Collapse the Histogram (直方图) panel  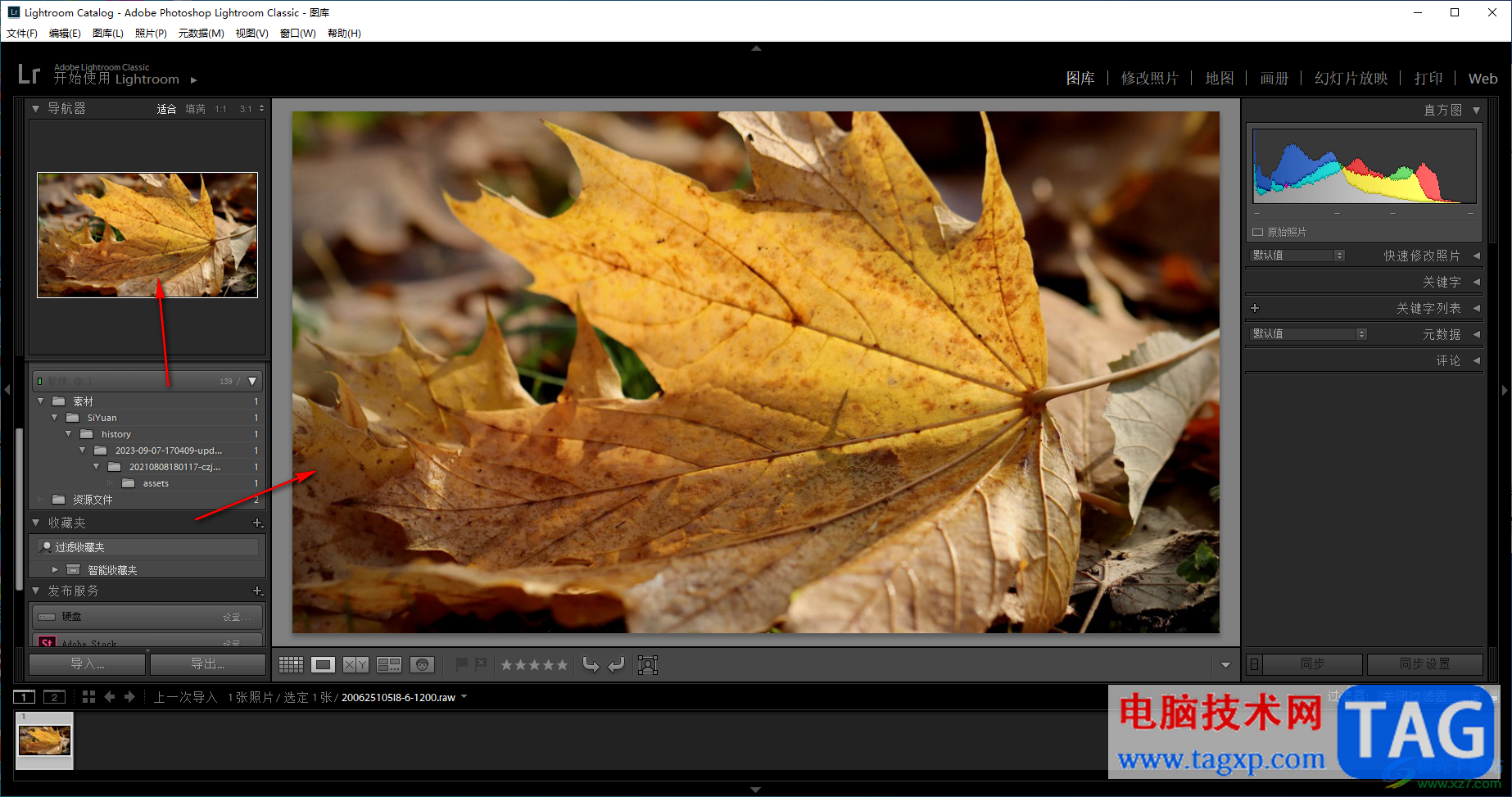click(1476, 110)
